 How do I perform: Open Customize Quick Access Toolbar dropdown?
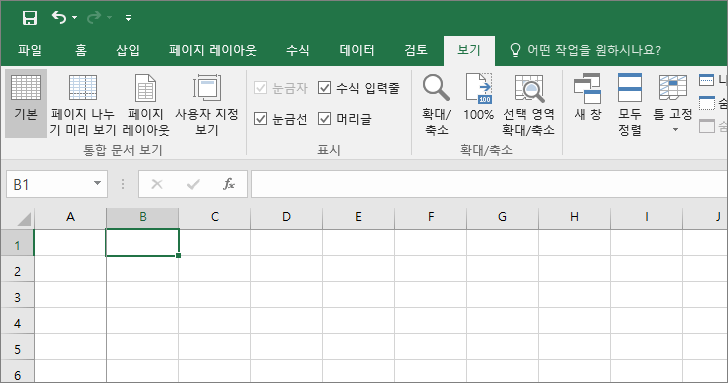(x=129, y=18)
